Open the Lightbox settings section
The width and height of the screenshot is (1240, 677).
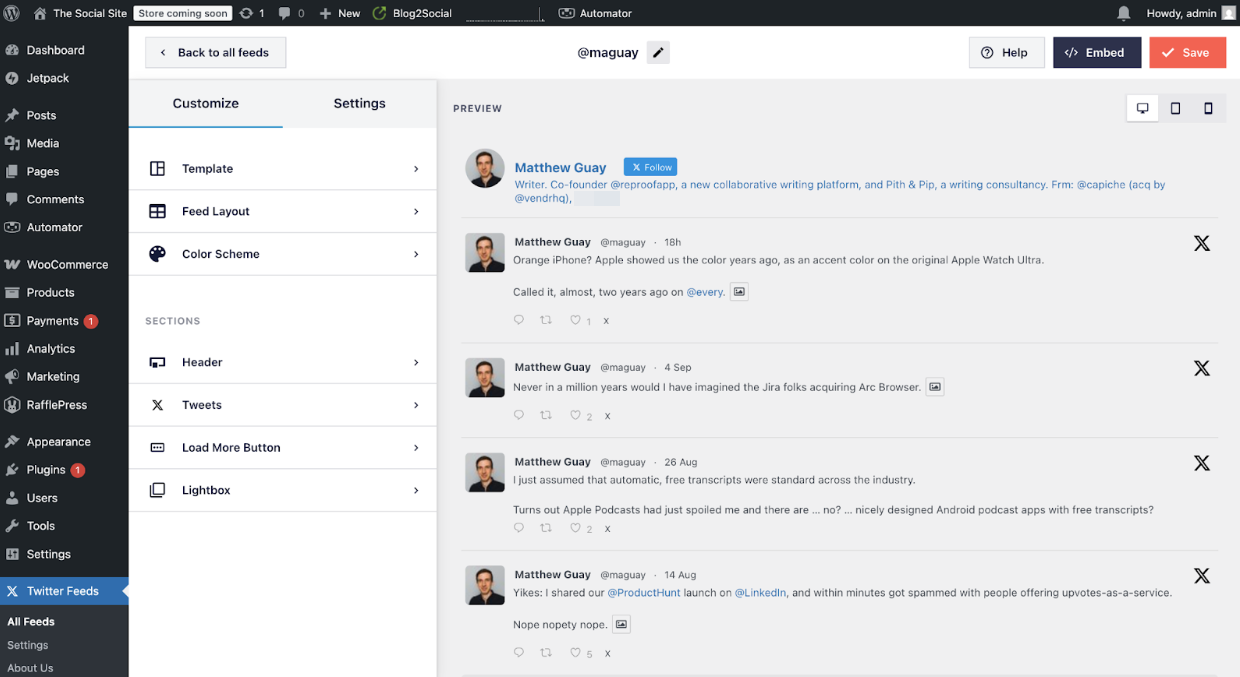coord(283,490)
